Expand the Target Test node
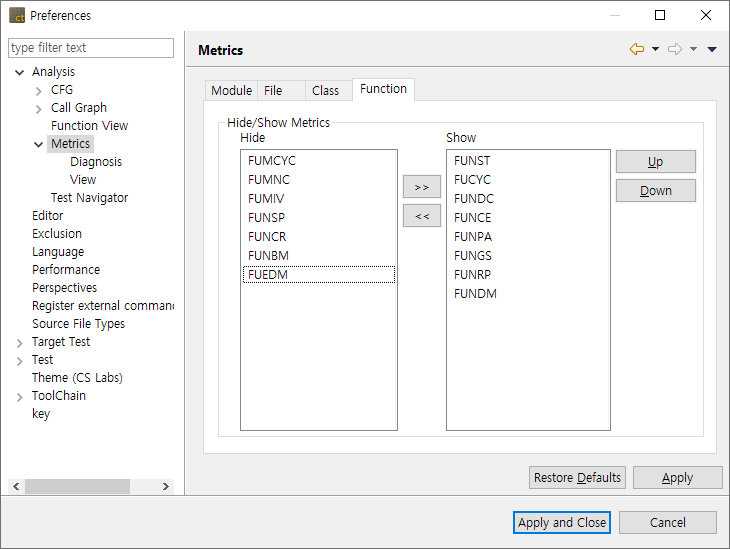Image resolution: width=730 pixels, height=549 pixels. (20, 342)
